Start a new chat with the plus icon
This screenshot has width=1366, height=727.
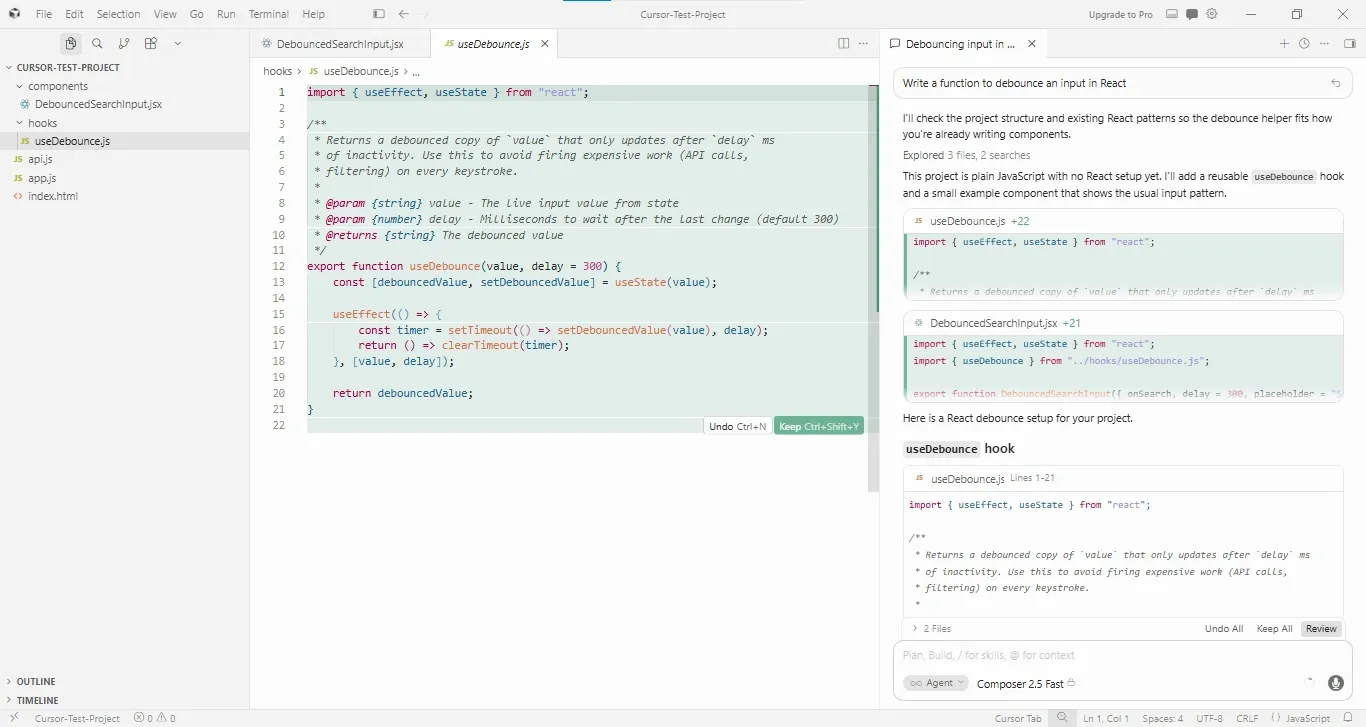click(x=1284, y=44)
